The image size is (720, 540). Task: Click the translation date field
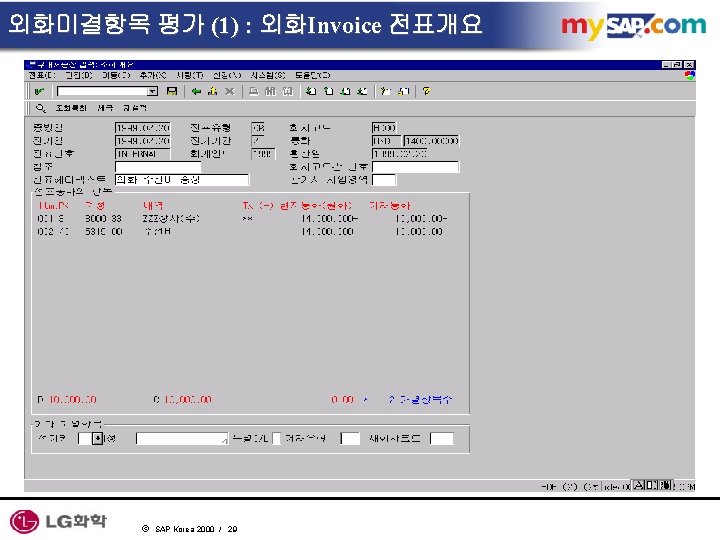pos(399,154)
